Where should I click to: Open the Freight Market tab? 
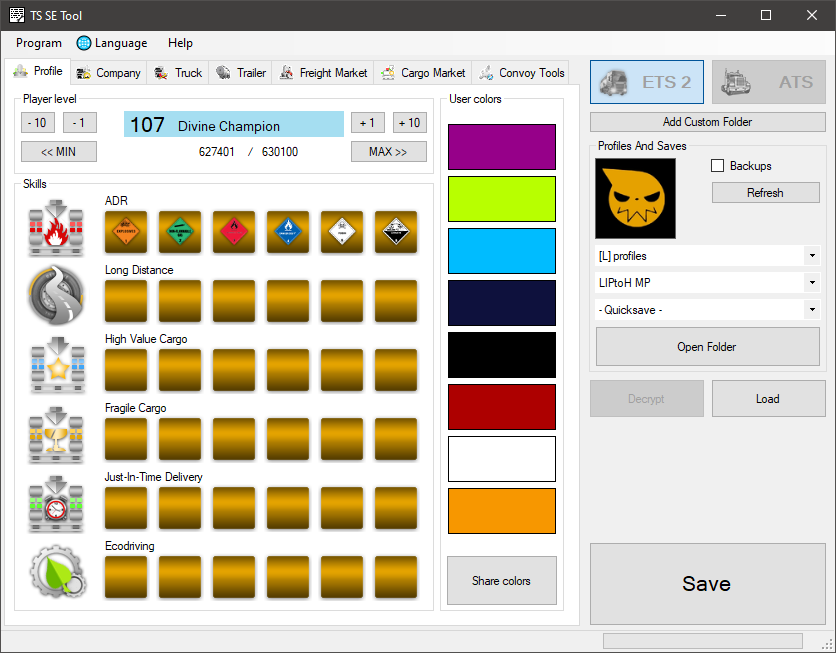pos(323,73)
